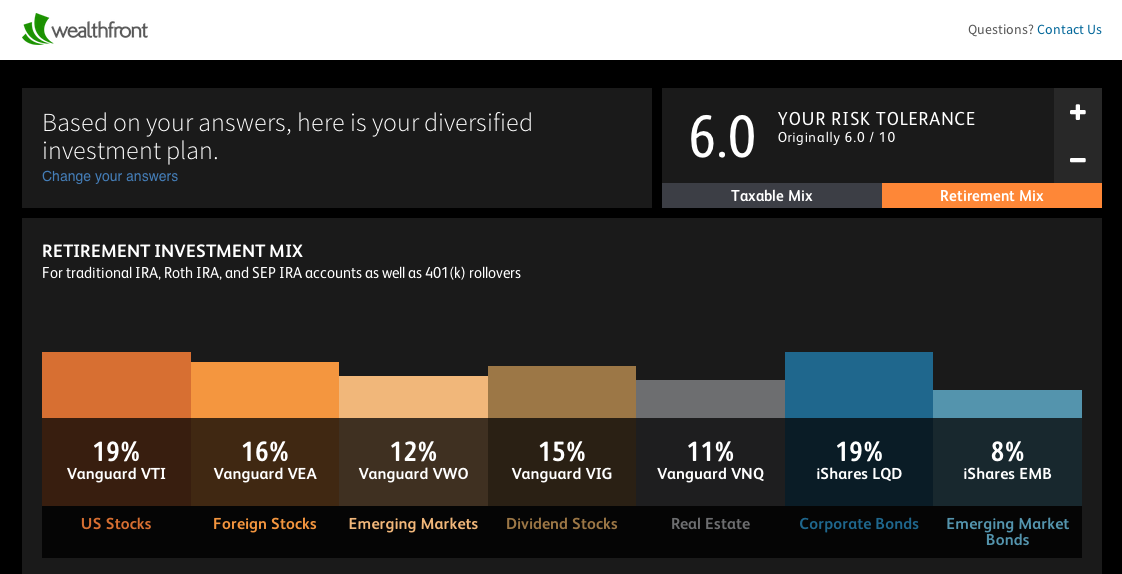Click the 6.0 risk tolerance score
The image size is (1122, 574).
722,137
